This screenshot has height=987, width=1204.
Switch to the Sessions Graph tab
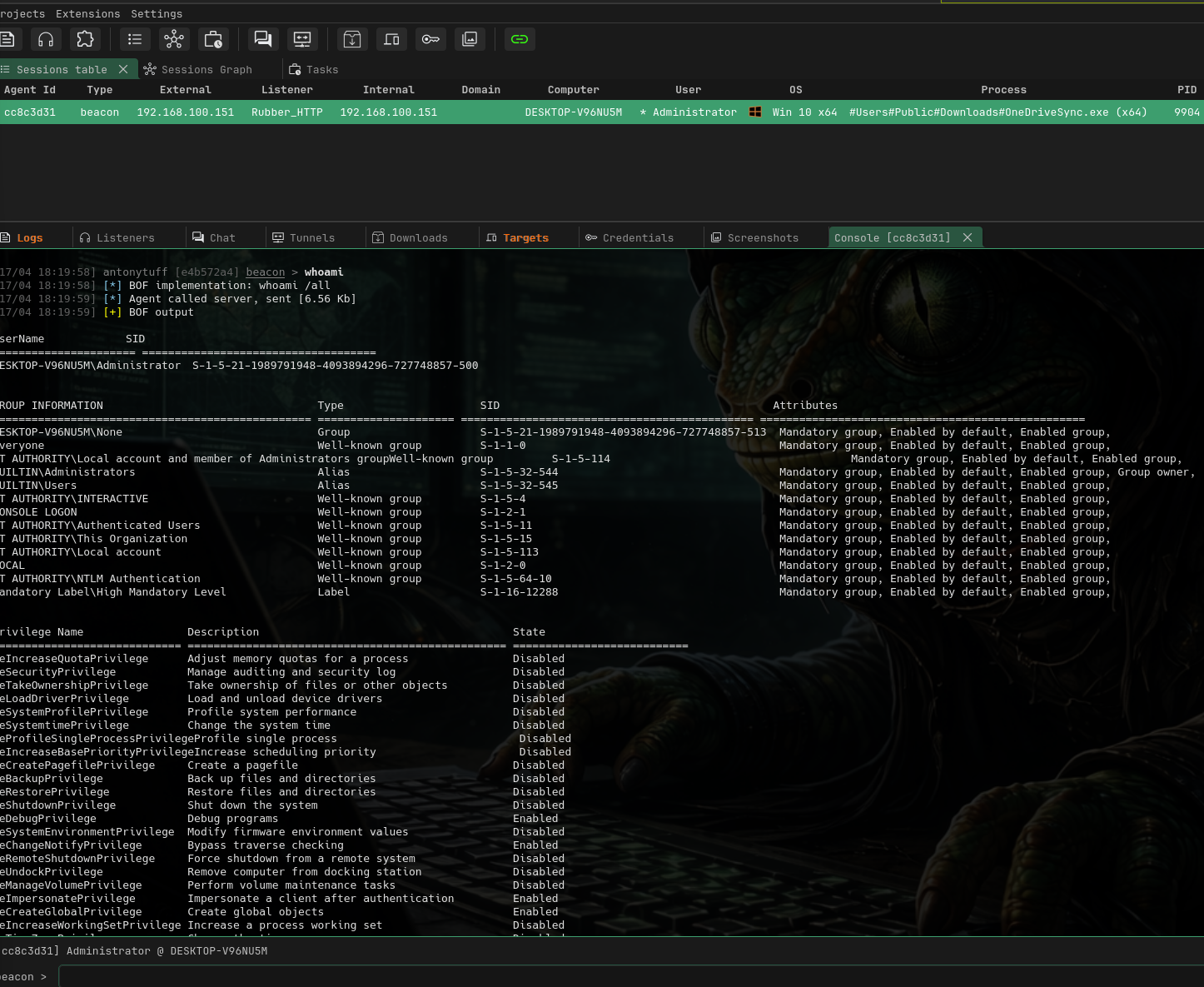tap(206, 70)
